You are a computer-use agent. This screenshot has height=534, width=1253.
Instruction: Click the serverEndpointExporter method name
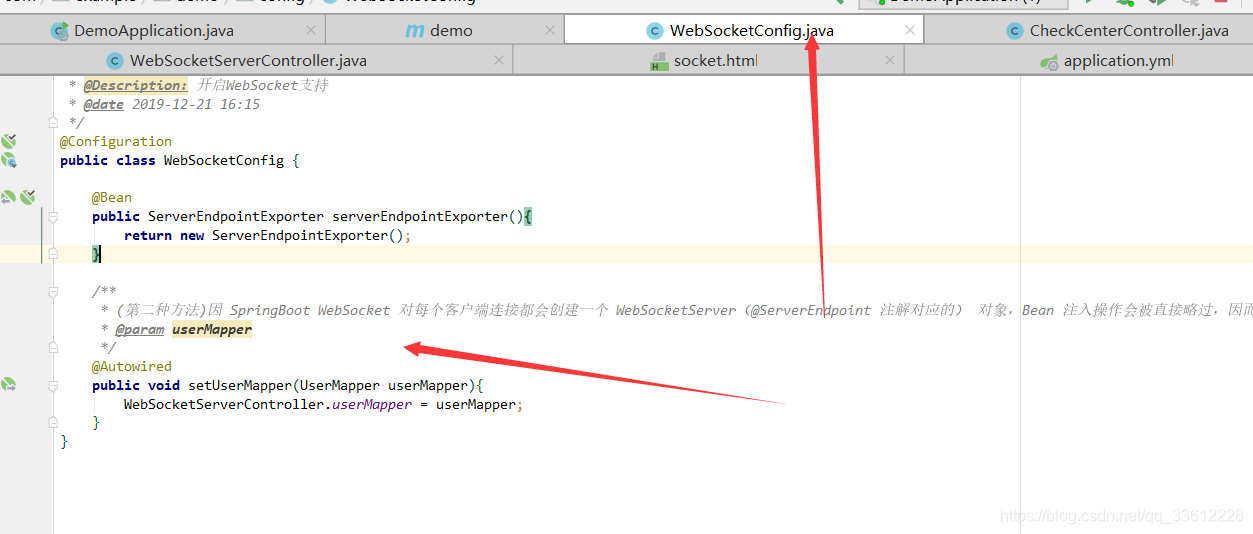(420, 216)
